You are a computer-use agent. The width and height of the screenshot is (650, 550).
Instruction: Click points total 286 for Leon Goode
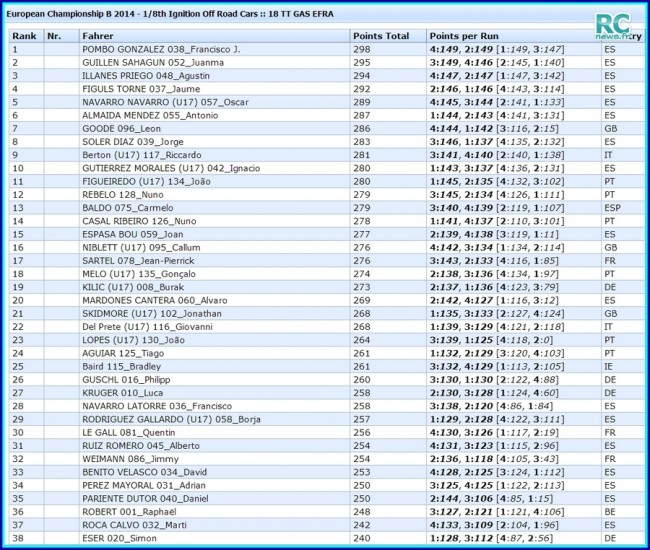tap(362, 128)
